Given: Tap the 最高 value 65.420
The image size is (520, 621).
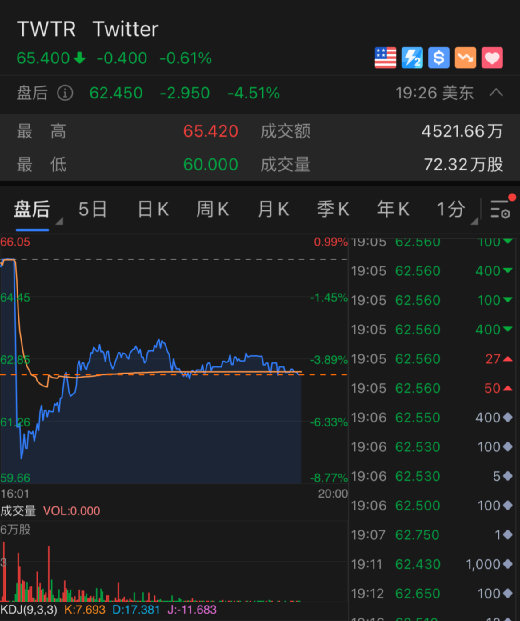Looking at the screenshot, I should [211, 131].
